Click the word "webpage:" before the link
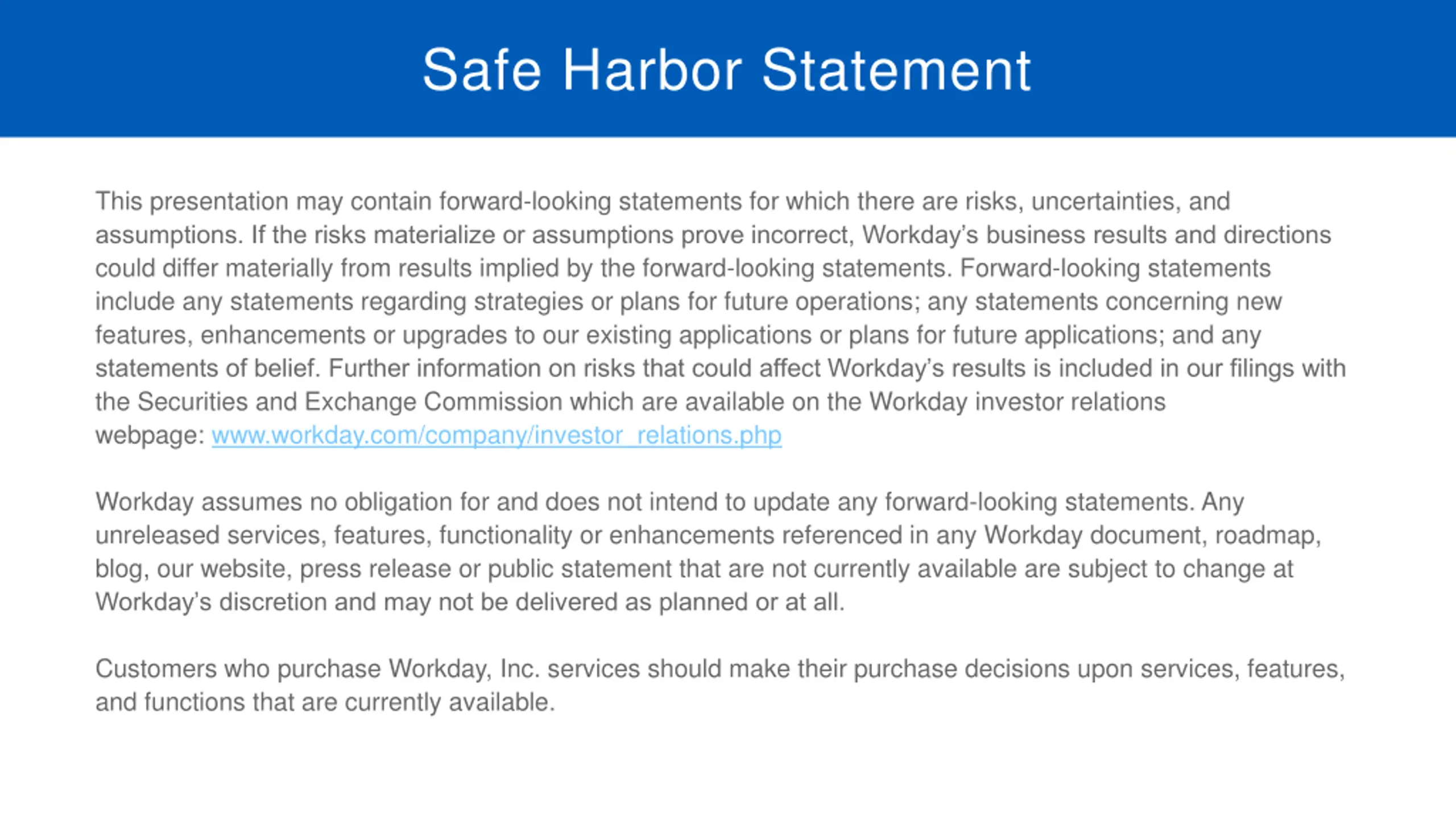The height and width of the screenshot is (819, 1456). pyautogui.click(x=150, y=436)
